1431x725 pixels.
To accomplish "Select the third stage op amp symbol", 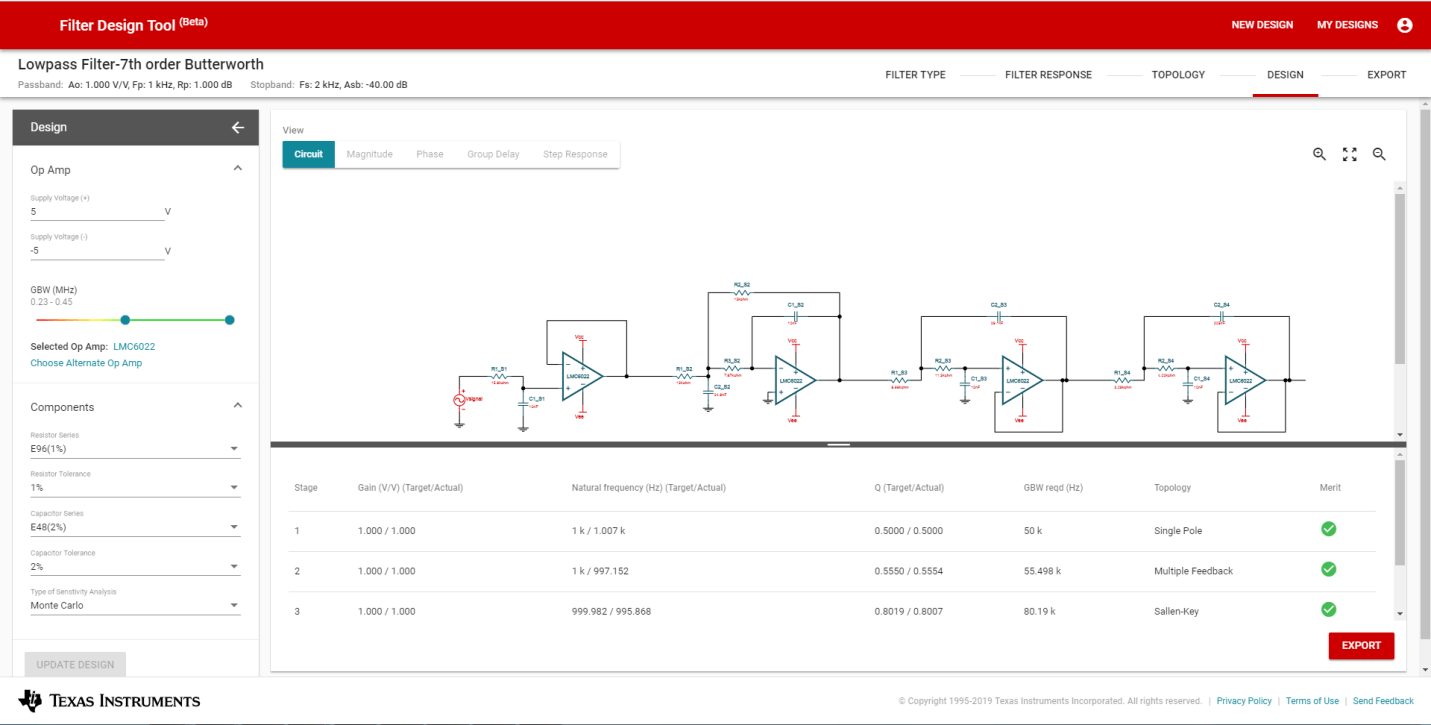I will [x=1021, y=381].
